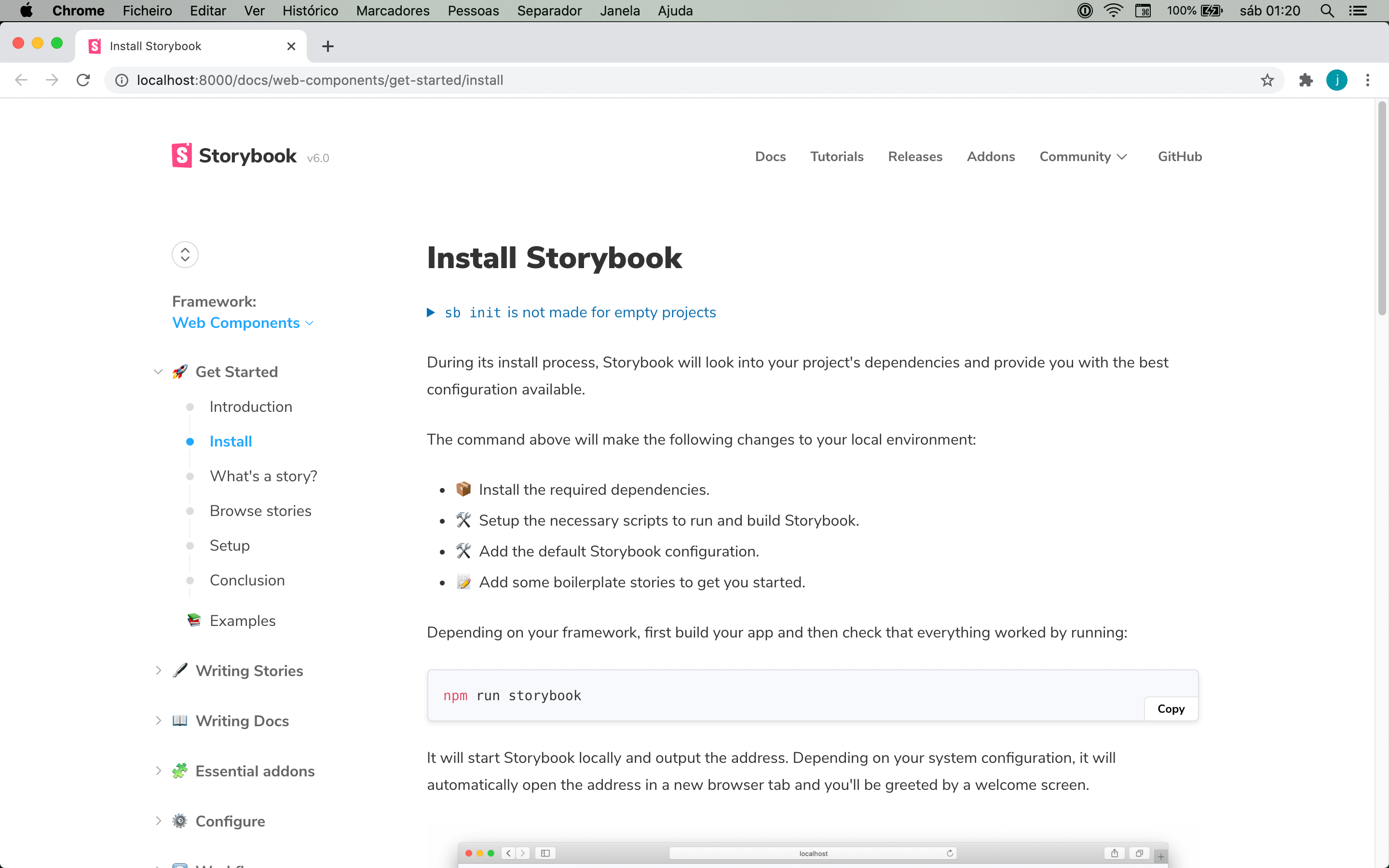Open the version switcher arrows
1389x868 pixels.
coord(184,254)
